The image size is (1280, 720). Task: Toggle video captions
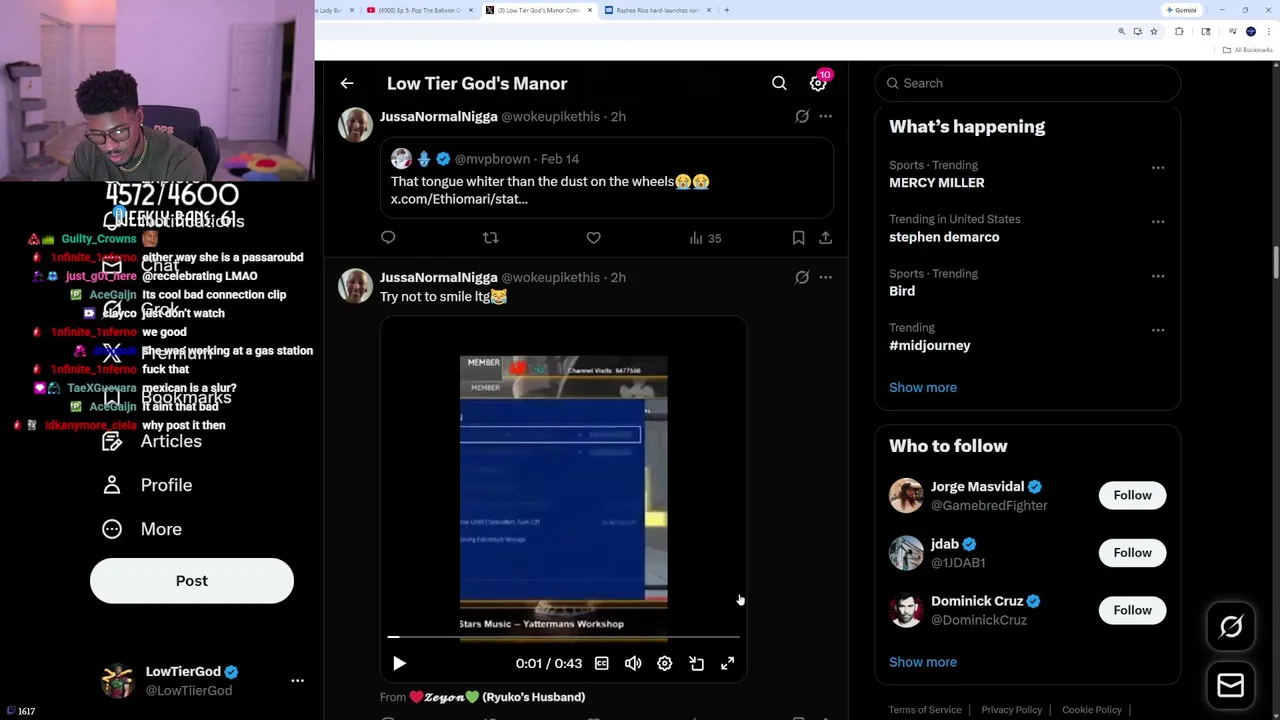tap(601, 664)
